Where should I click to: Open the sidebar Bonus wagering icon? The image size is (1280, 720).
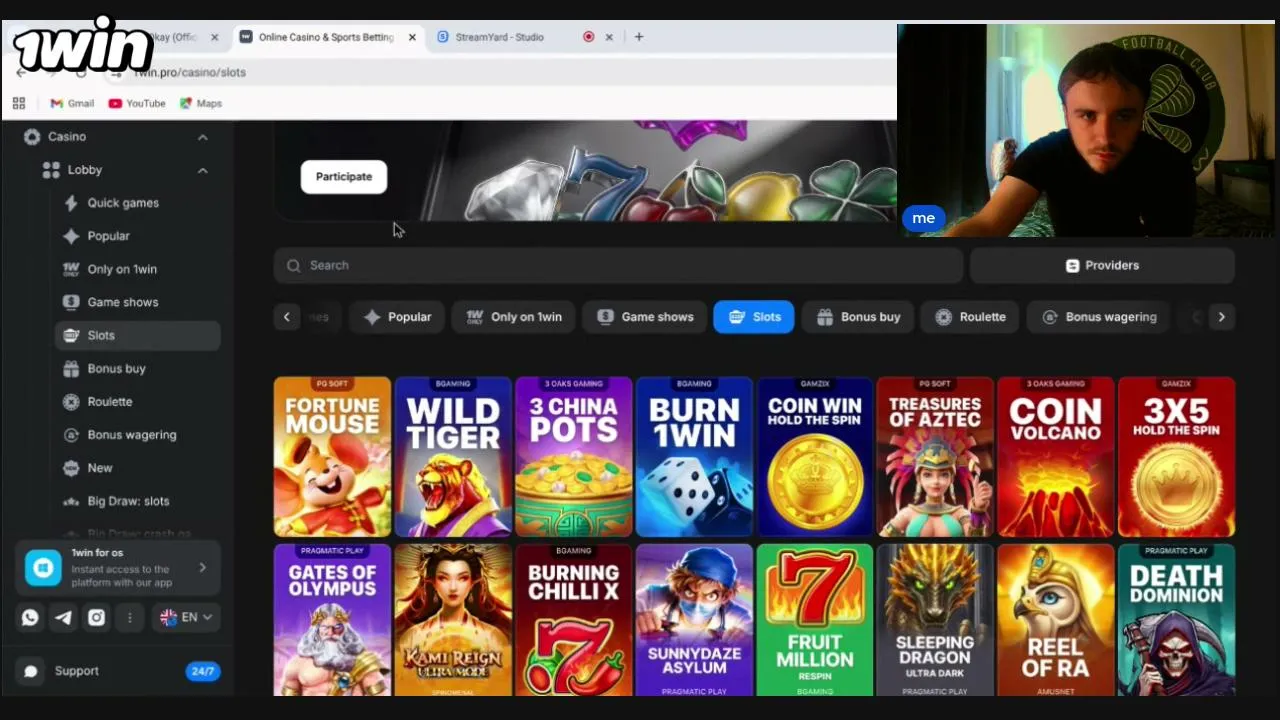[71, 435]
